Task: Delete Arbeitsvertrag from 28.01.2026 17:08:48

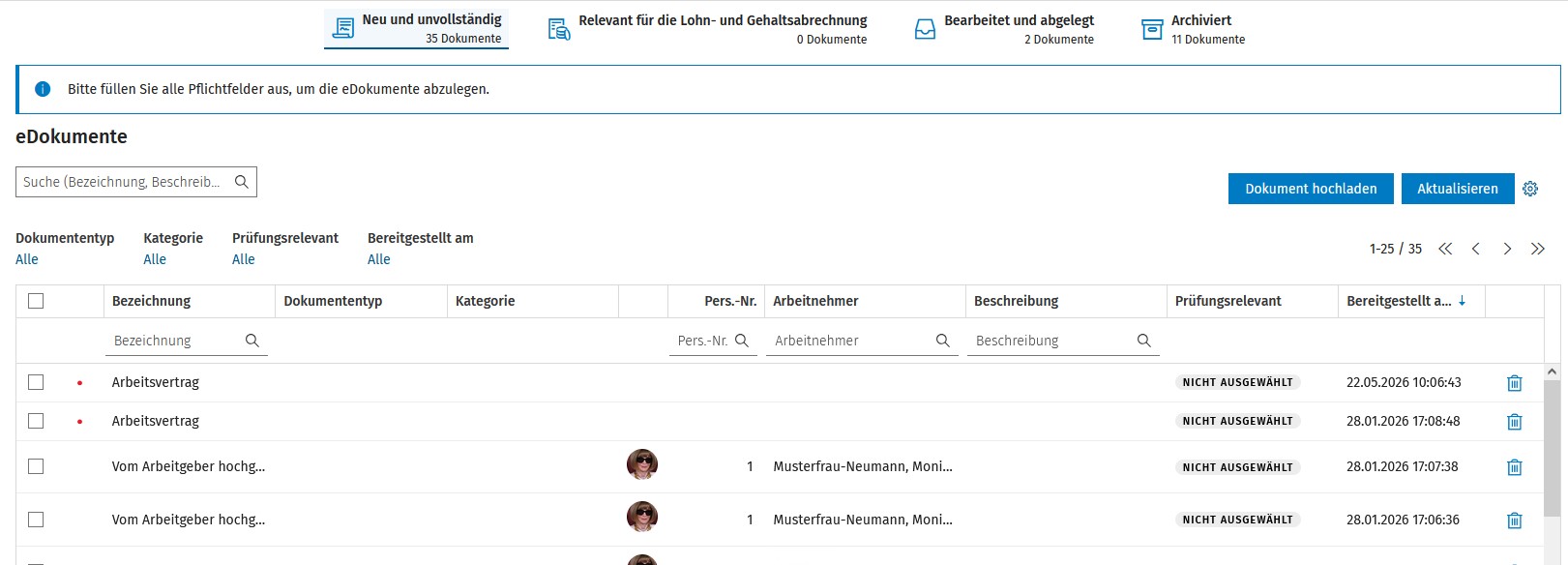Action: [1515, 422]
